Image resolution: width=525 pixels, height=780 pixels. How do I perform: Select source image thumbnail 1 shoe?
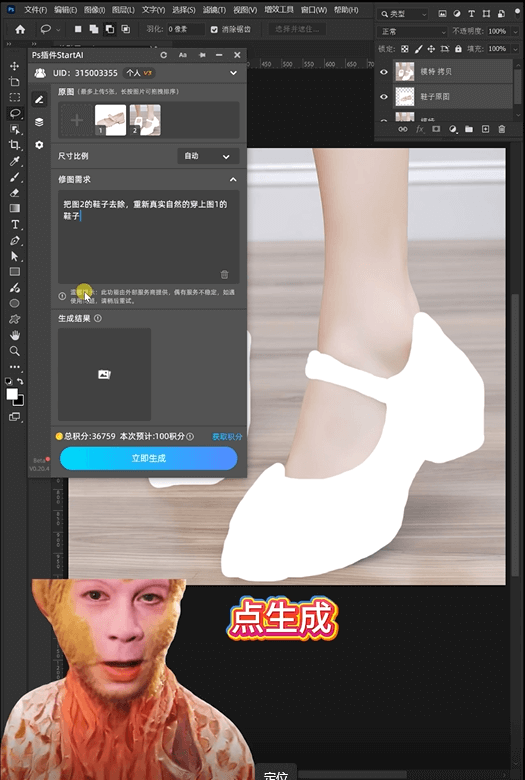pyautogui.click(x=110, y=120)
